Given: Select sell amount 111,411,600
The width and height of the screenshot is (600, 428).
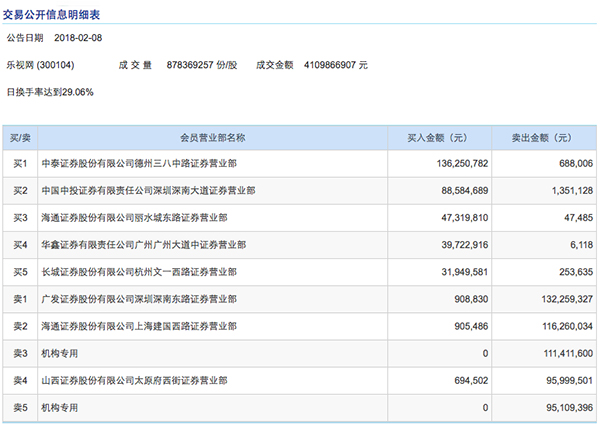Looking at the screenshot, I should 568,354.
